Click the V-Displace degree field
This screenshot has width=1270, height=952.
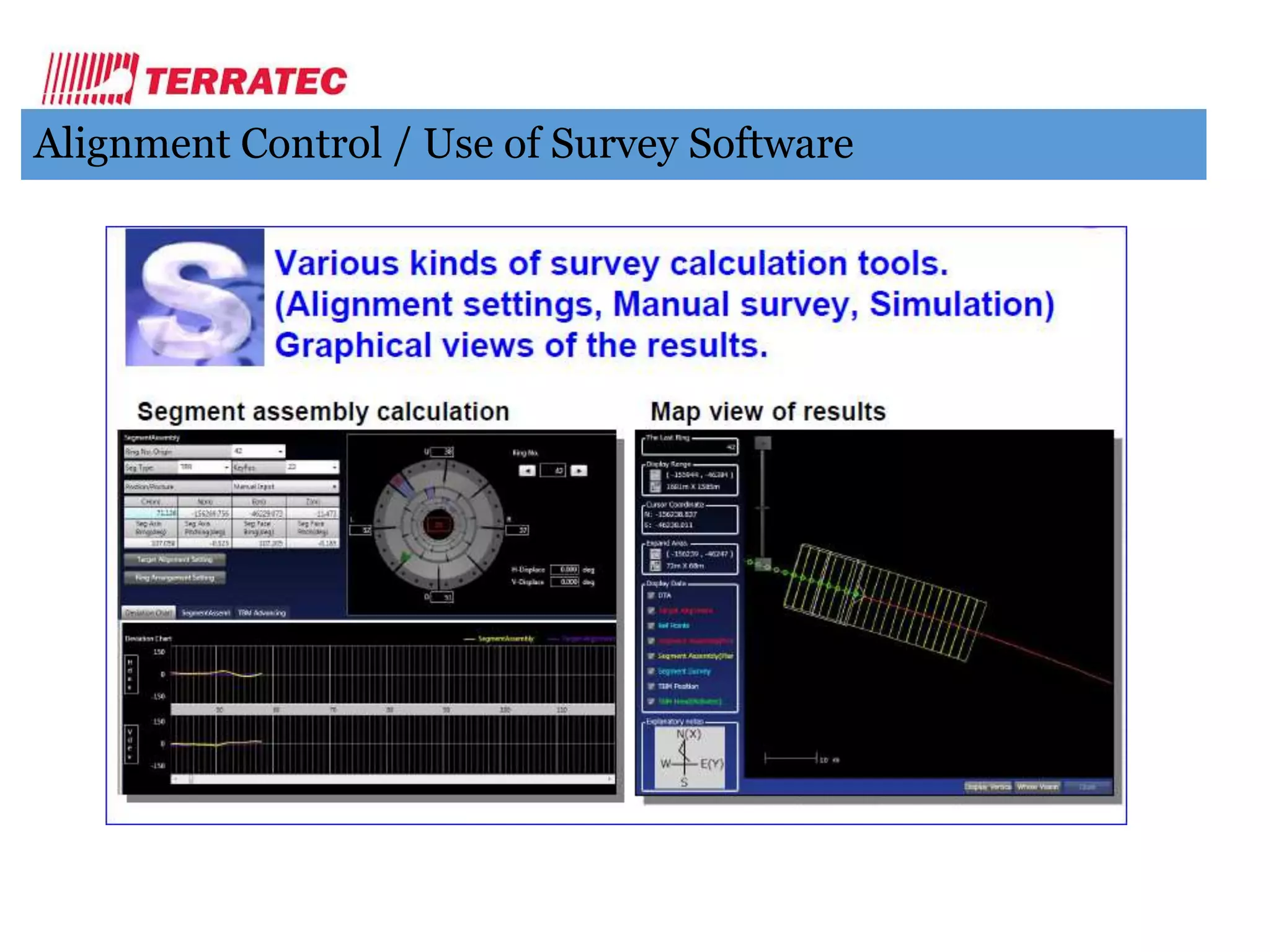[565, 582]
